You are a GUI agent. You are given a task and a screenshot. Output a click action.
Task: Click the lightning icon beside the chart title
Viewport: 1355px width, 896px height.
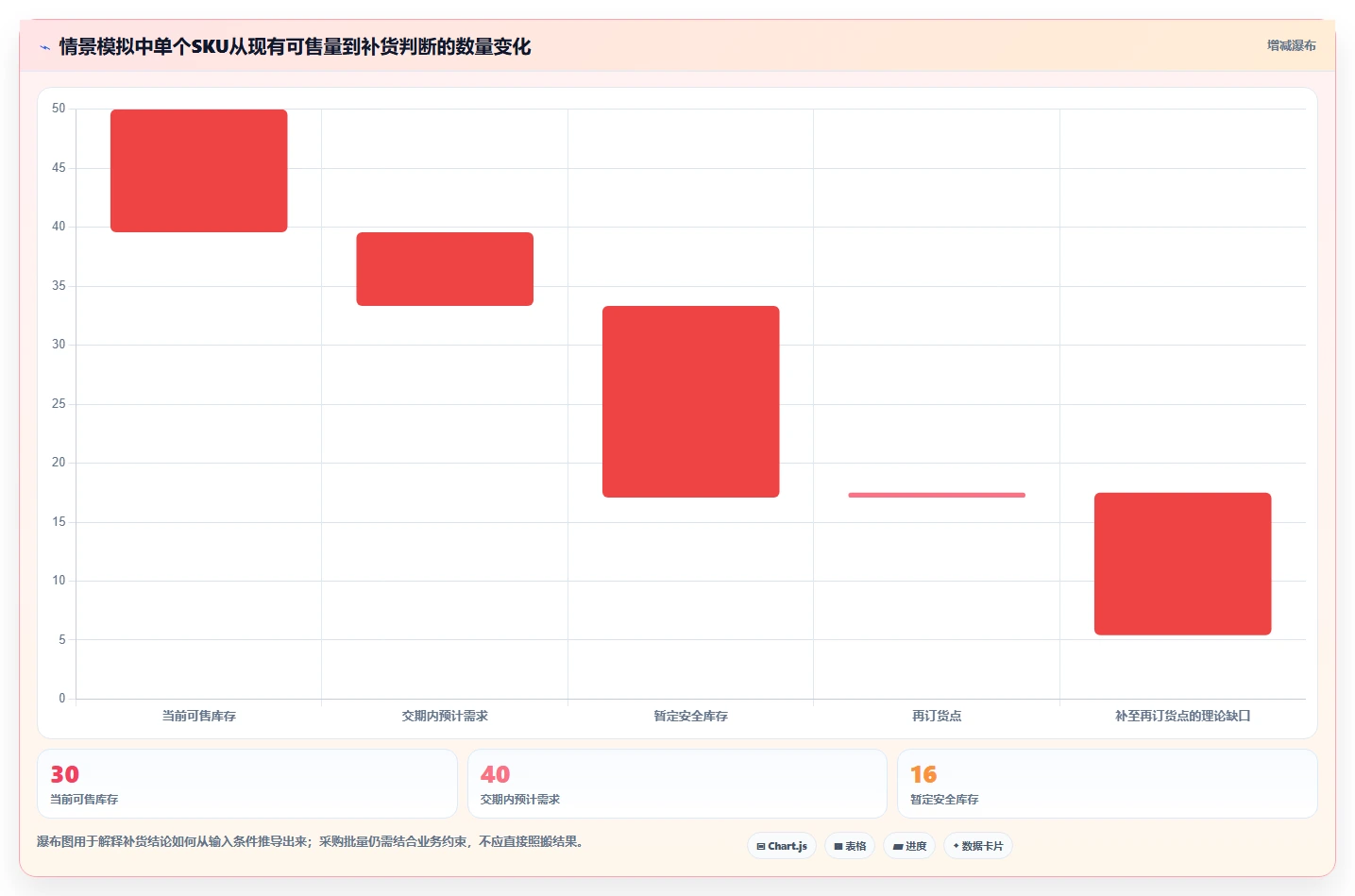click(x=44, y=47)
